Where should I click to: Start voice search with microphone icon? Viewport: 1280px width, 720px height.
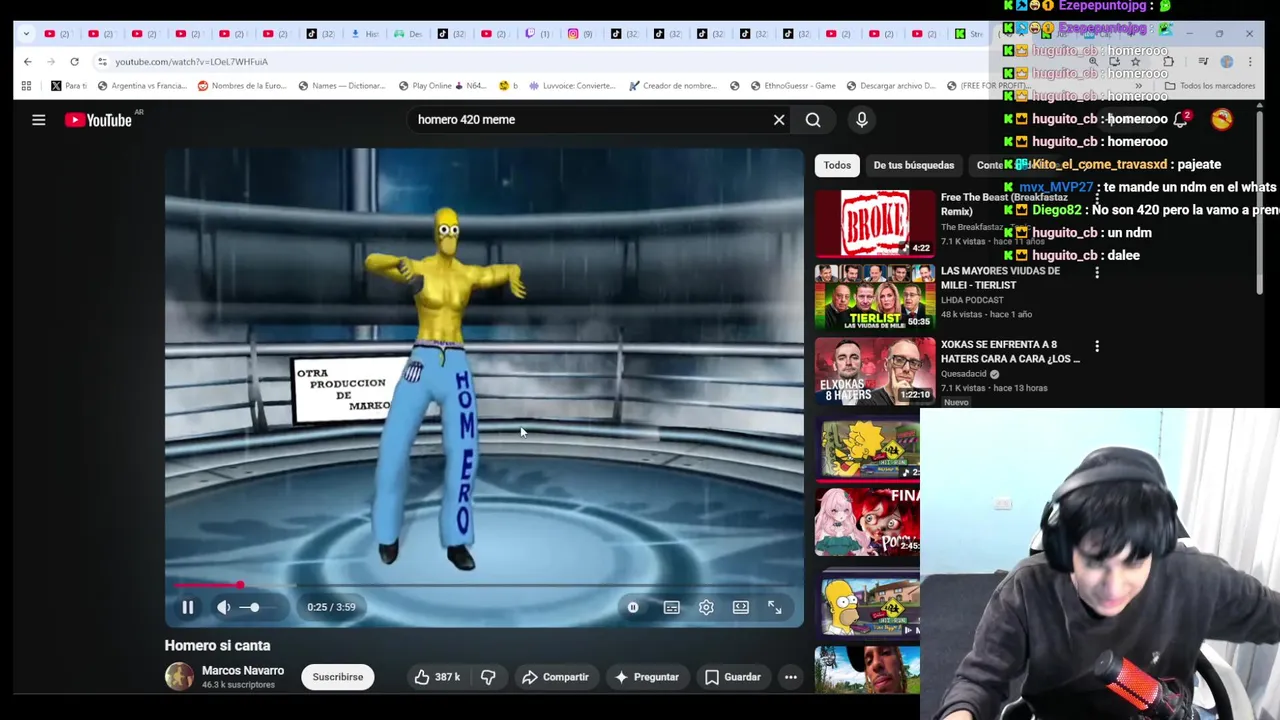point(862,120)
